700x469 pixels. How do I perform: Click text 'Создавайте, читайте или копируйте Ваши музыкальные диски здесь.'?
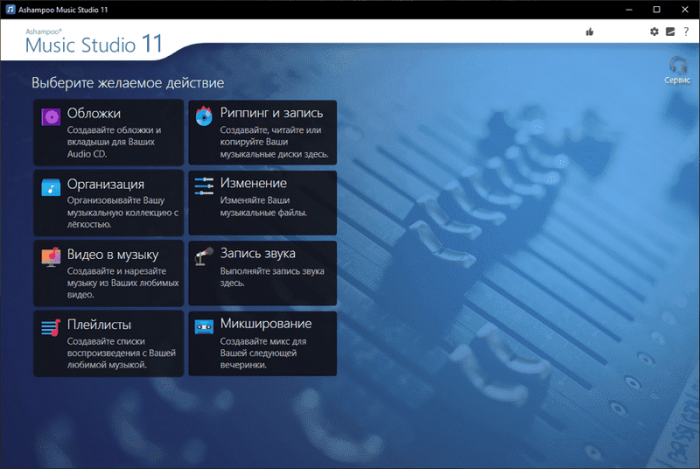(x=274, y=142)
